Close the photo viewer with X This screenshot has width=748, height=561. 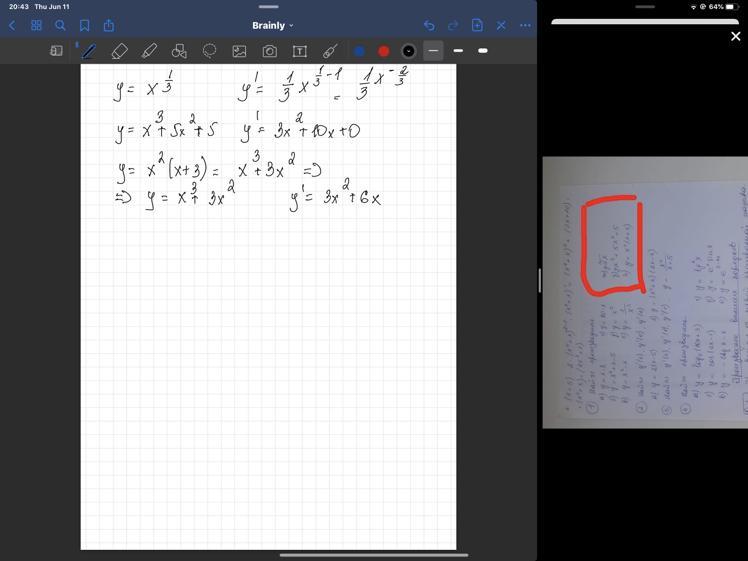(736, 36)
